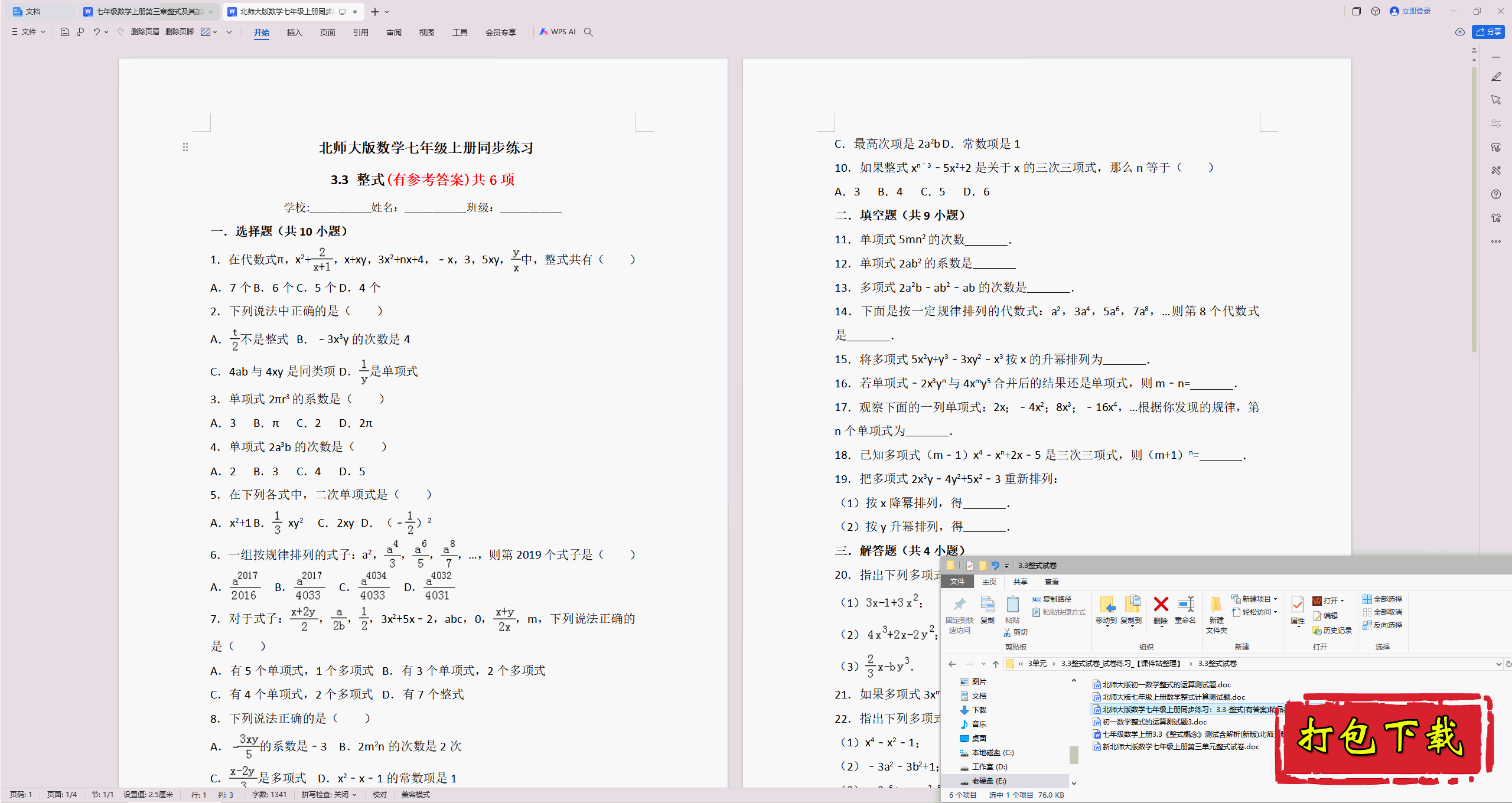Click the 3单元 breadcrumb in address bar

click(1037, 664)
